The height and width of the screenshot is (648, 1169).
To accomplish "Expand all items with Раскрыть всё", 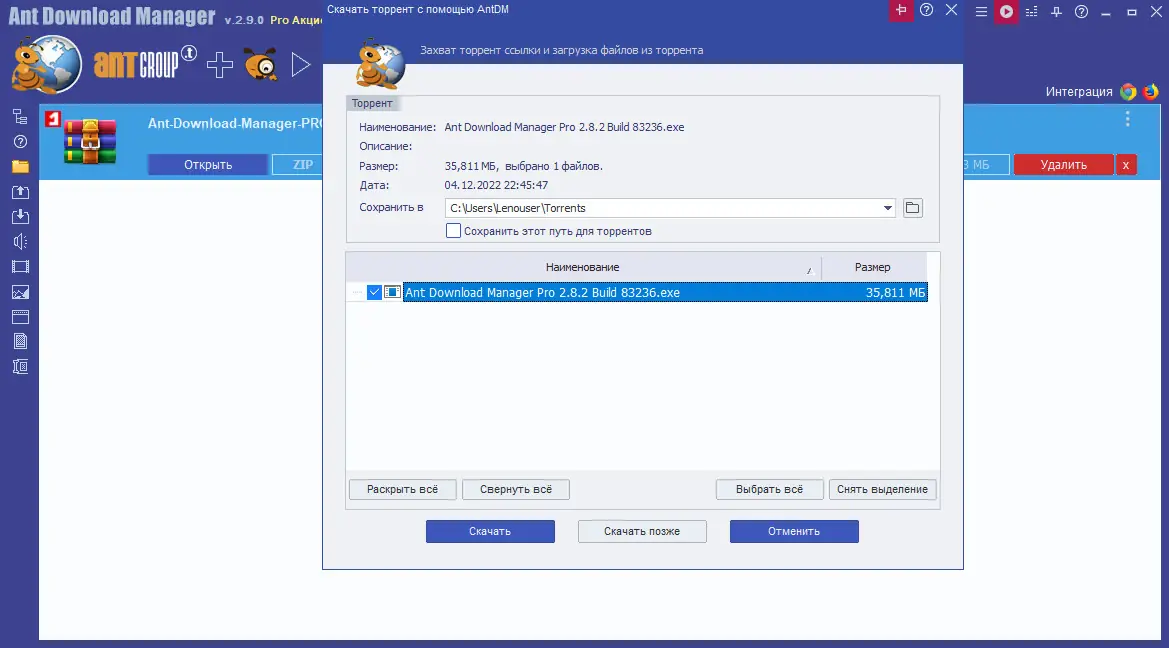I will (x=402, y=489).
